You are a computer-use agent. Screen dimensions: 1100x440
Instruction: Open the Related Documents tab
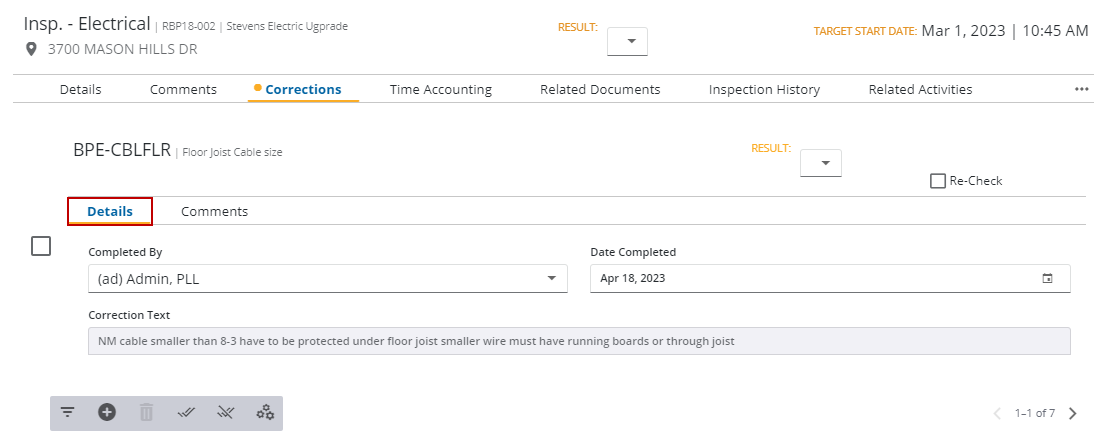(600, 89)
